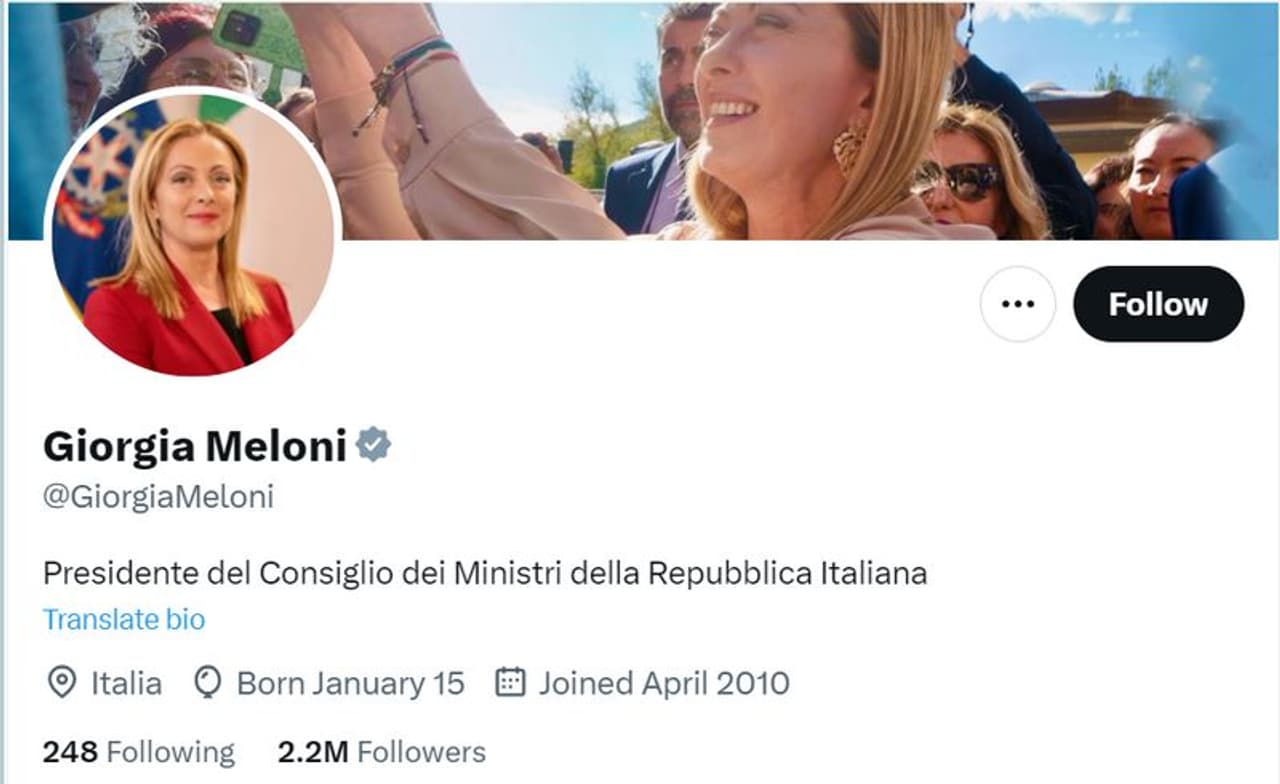Open the 248 Following list

pos(139,752)
